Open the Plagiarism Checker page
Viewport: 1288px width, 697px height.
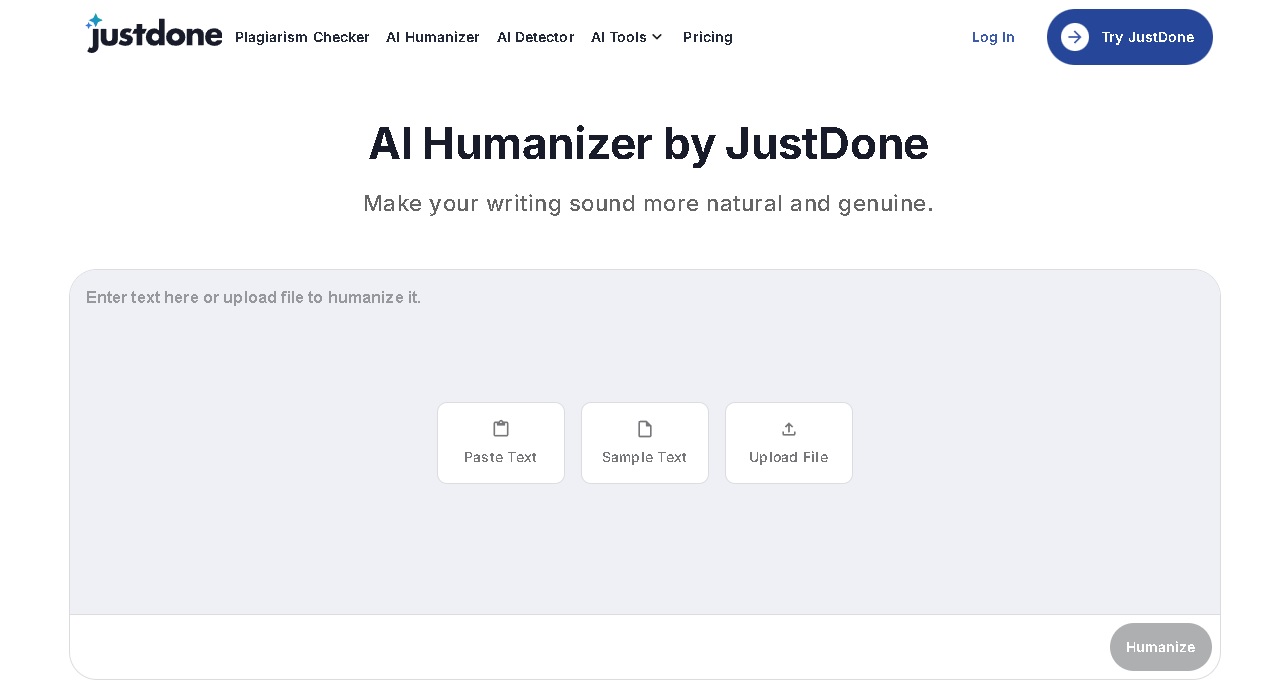click(302, 37)
